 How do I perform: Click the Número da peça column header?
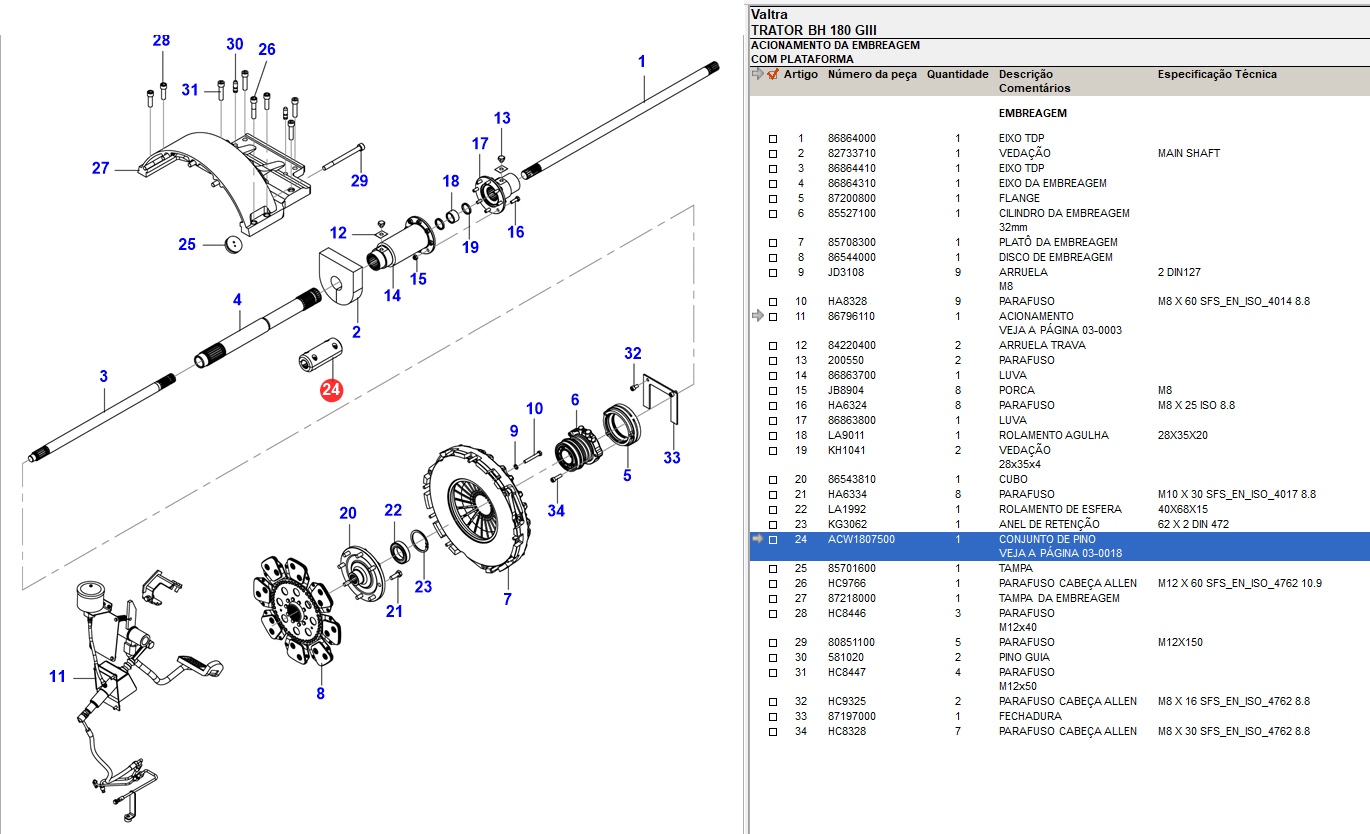[871, 74]
